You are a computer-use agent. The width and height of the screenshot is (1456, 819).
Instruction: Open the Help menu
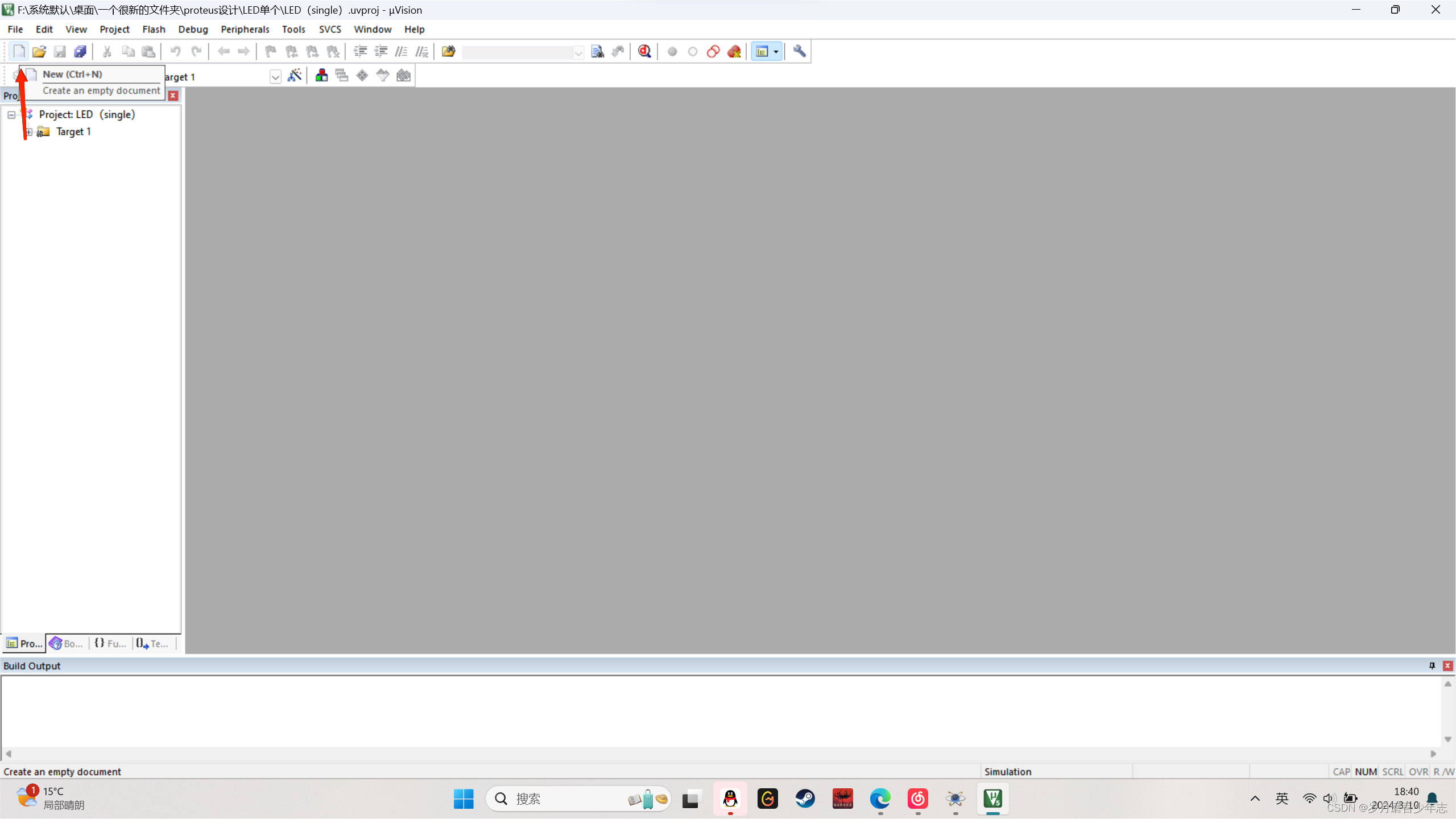(414, 29)
